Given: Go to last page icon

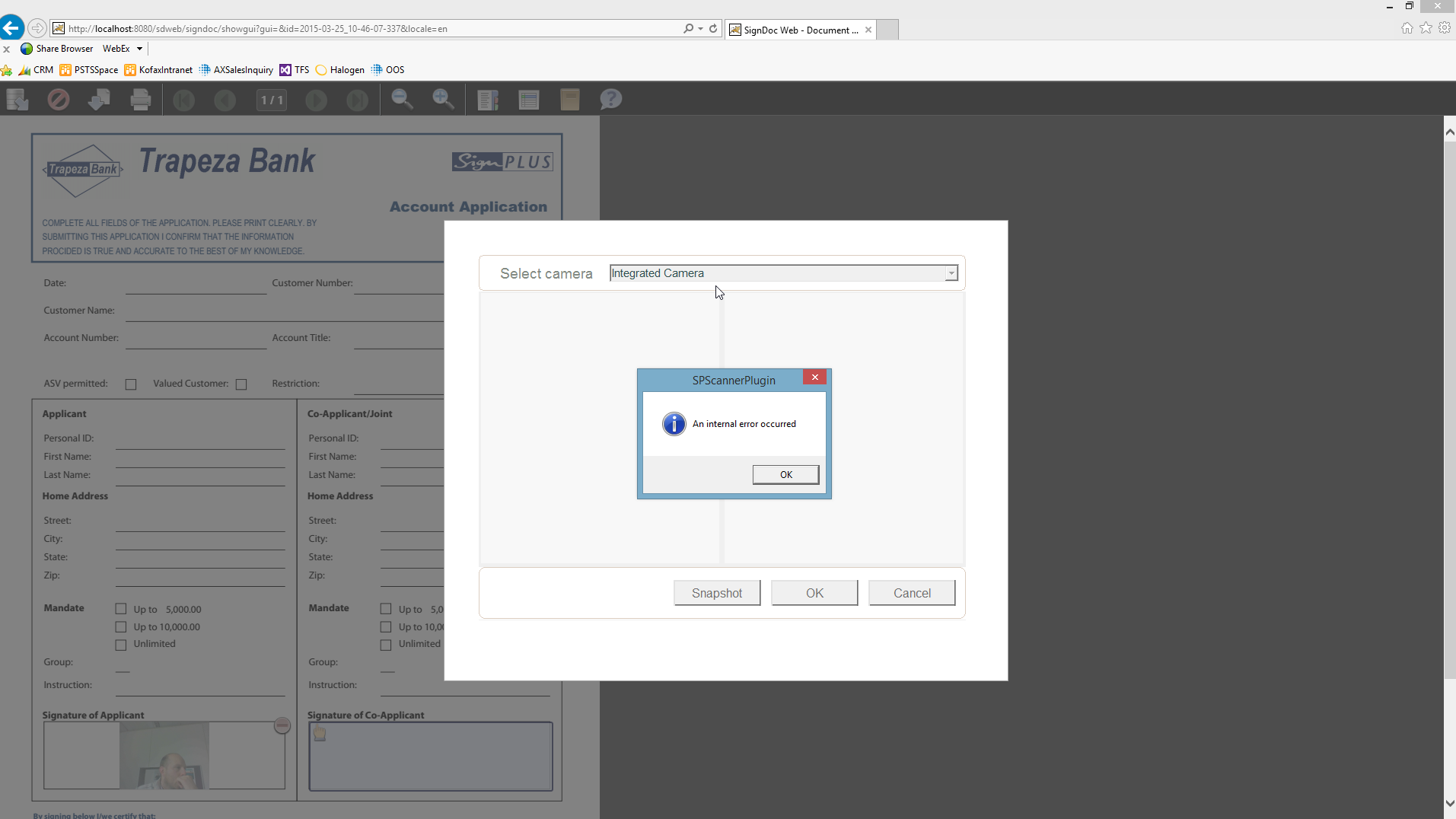Looking at the screenshot, I should coord(358,100).
